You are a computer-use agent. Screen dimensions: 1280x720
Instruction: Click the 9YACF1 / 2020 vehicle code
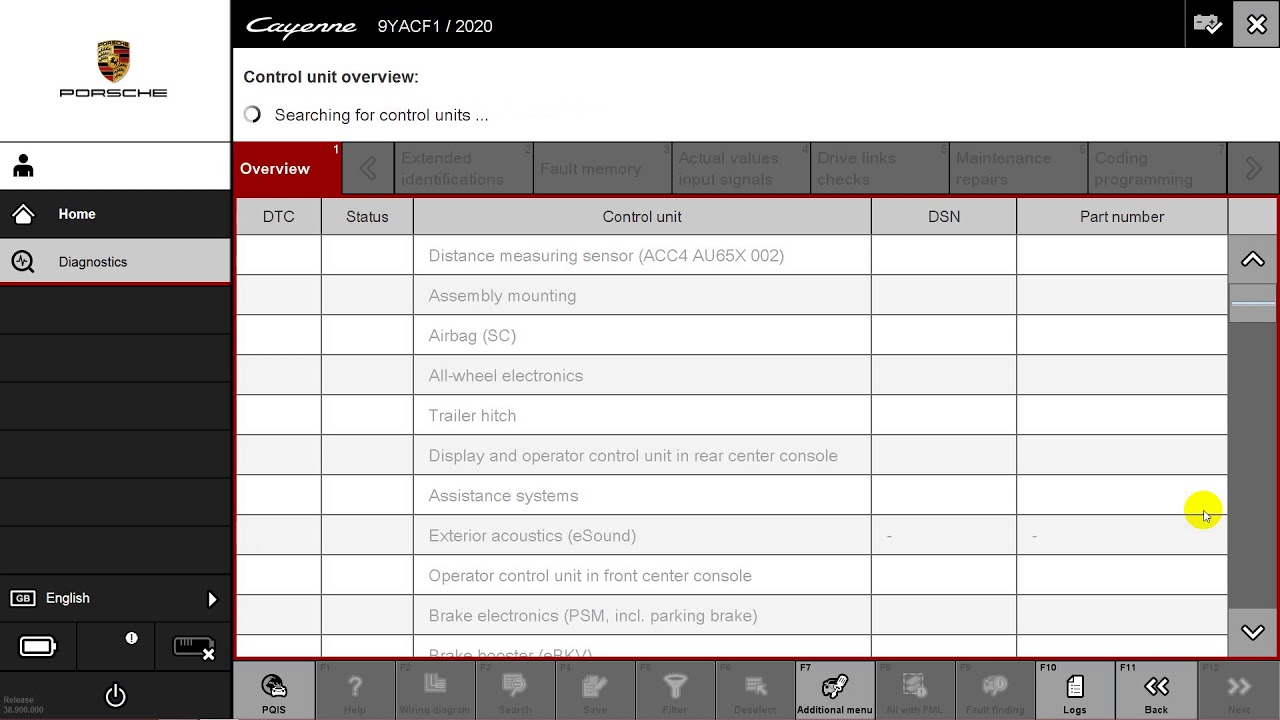435,27
